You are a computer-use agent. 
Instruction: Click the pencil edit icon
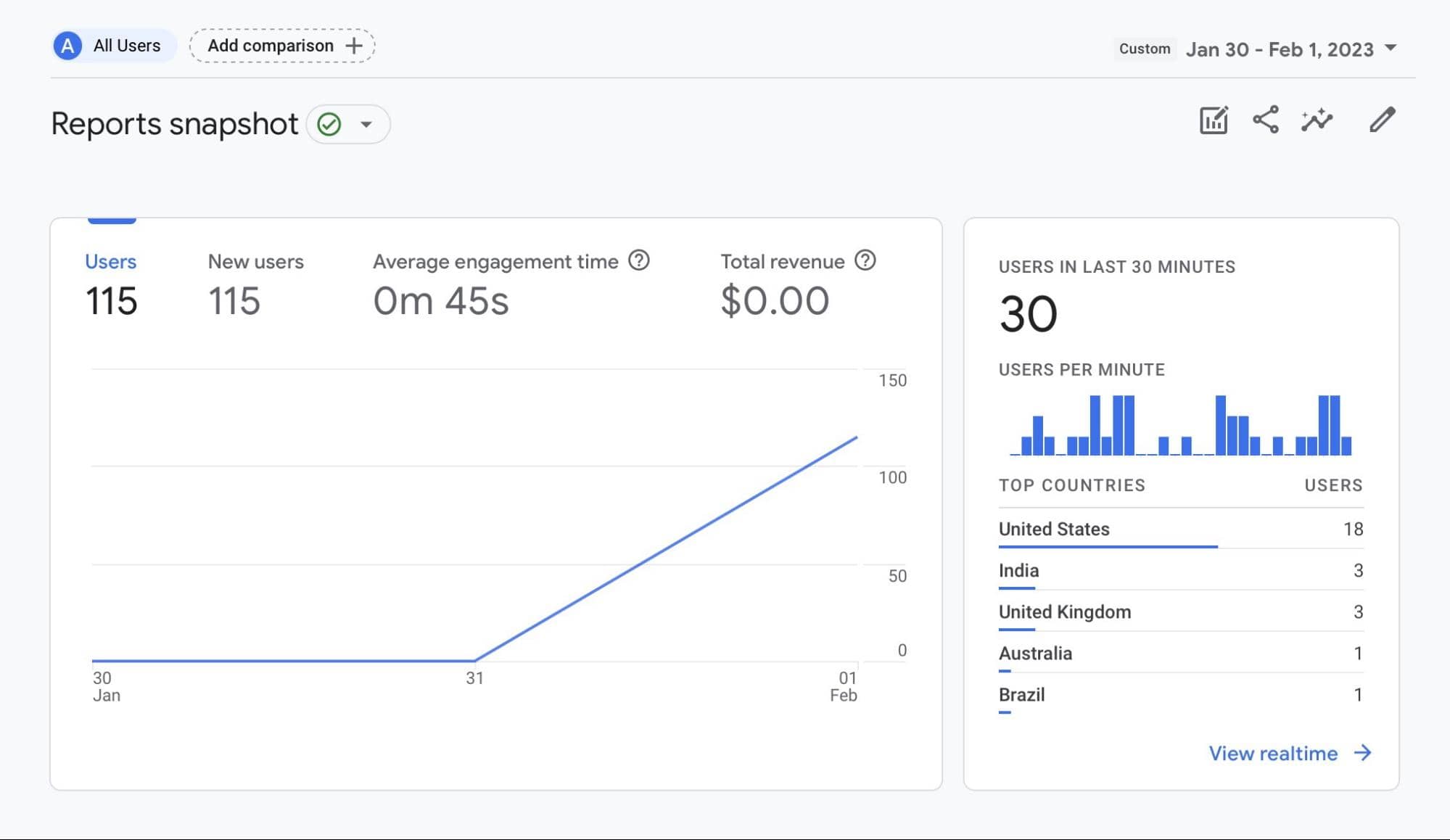click(1382, 120)
